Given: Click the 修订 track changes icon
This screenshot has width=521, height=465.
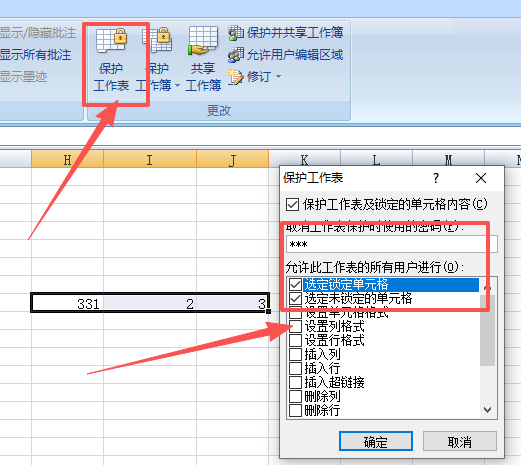Looking at the screenshot, I should click(x=236, y=77).
